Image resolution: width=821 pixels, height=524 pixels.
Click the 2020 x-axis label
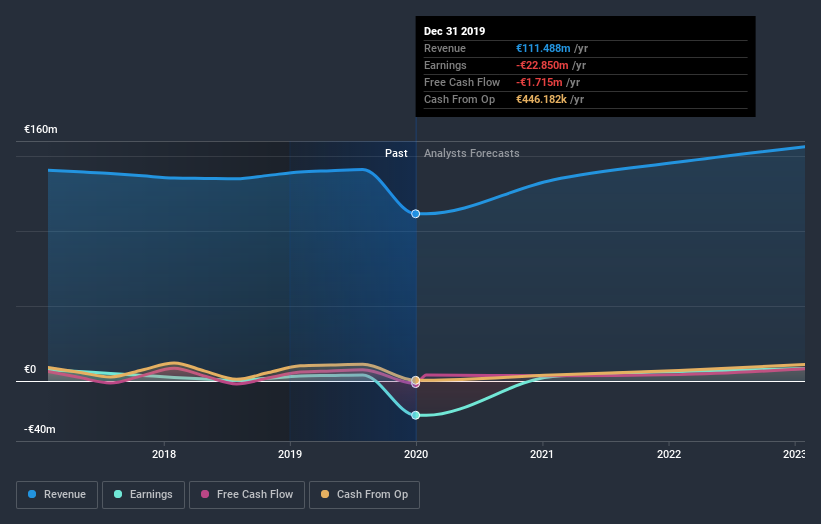416,454
